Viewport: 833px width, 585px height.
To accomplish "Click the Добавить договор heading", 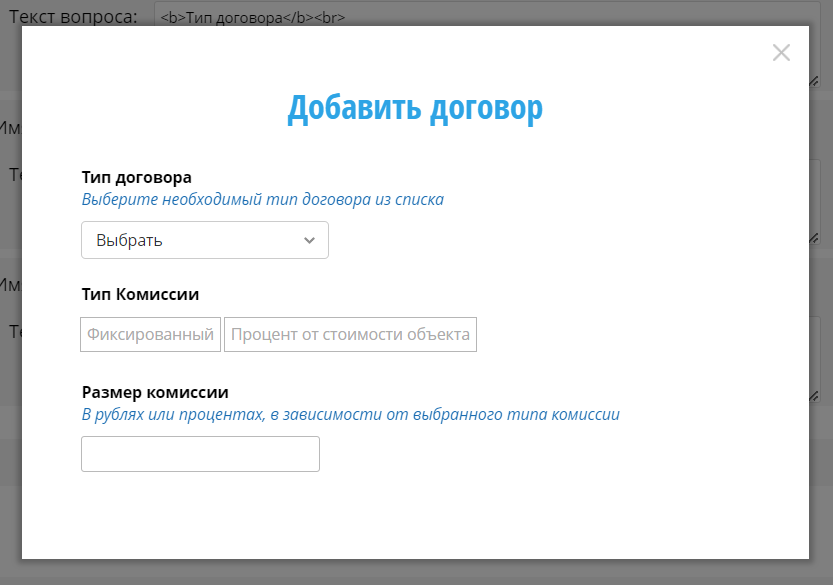I will coord(415,108).
